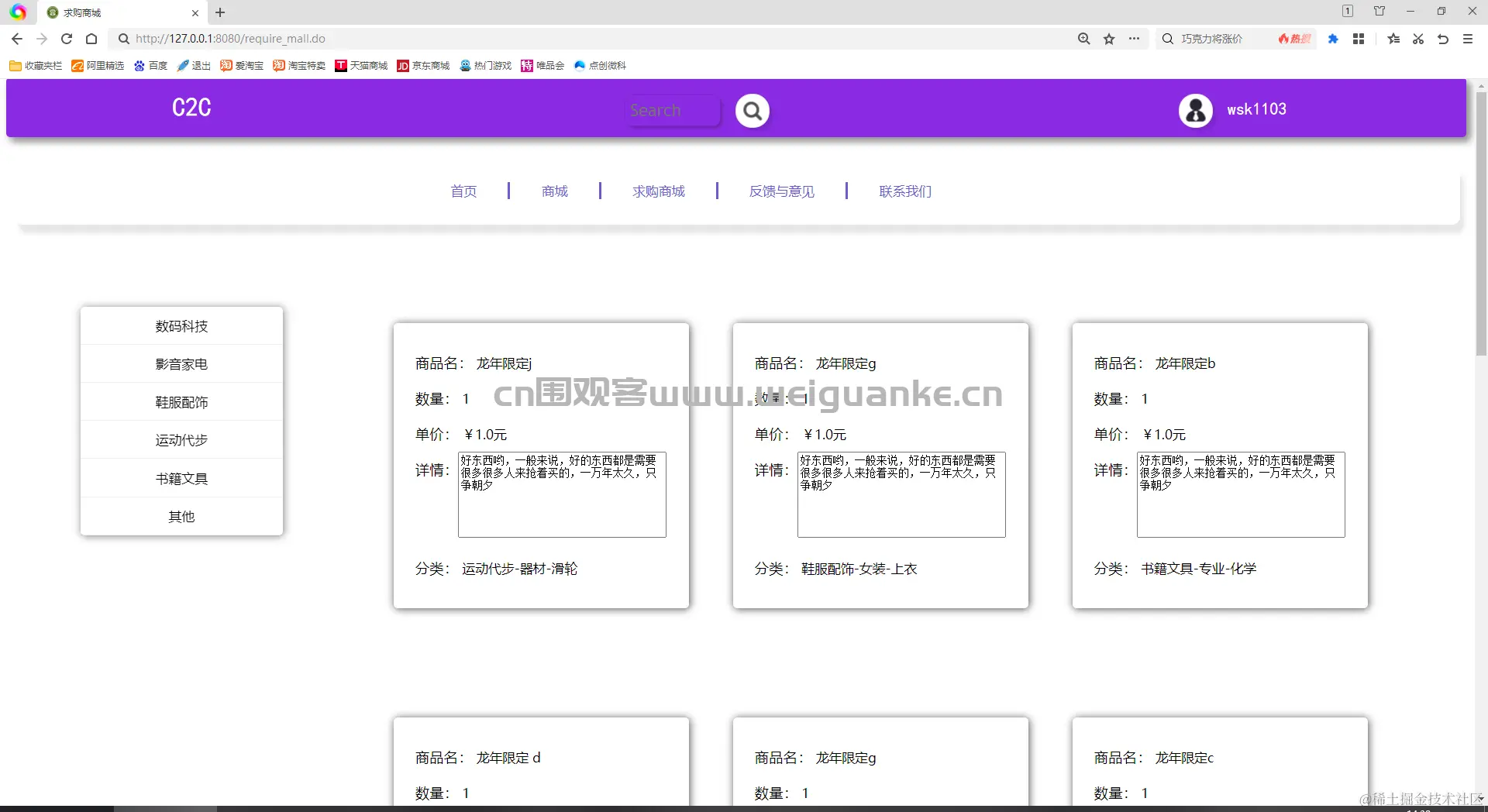Open the 收藏夹栏 bookmarks folder
This screenshot has width=1488, height=812.
click(x=36, y=66)
